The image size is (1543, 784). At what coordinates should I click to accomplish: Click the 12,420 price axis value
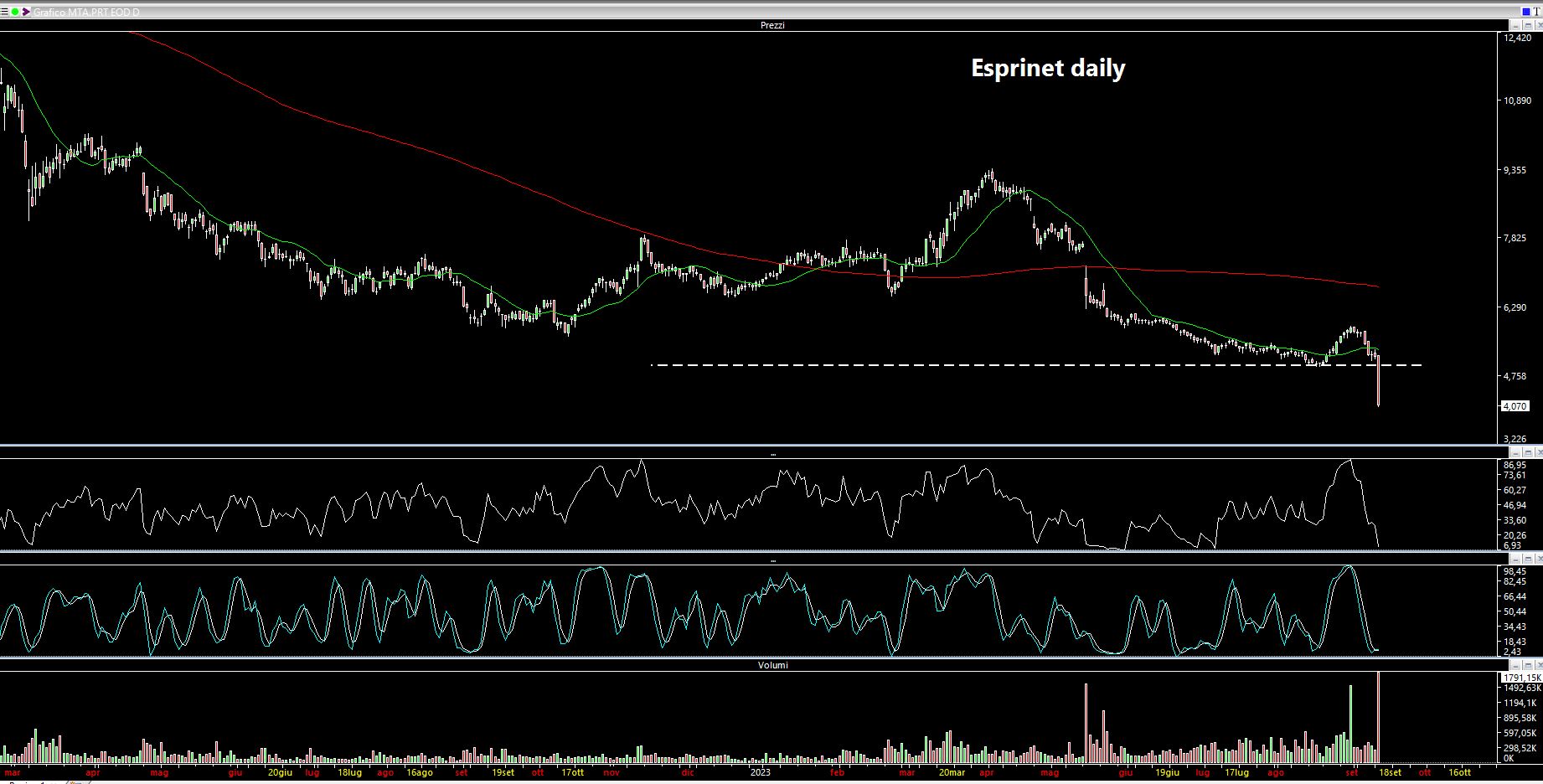(1518, 39)
